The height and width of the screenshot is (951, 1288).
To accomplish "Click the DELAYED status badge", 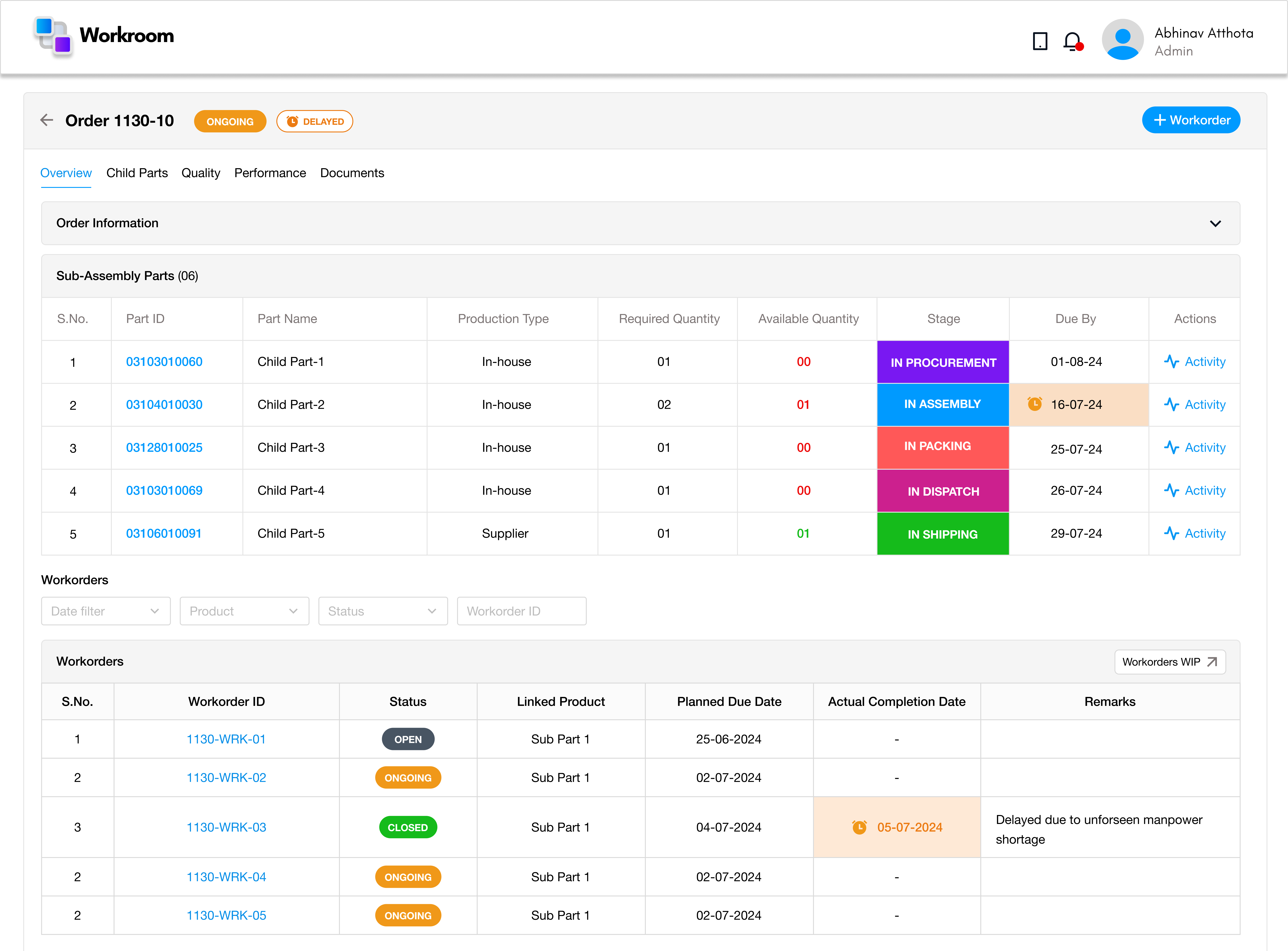I will (x=314, y=121).
